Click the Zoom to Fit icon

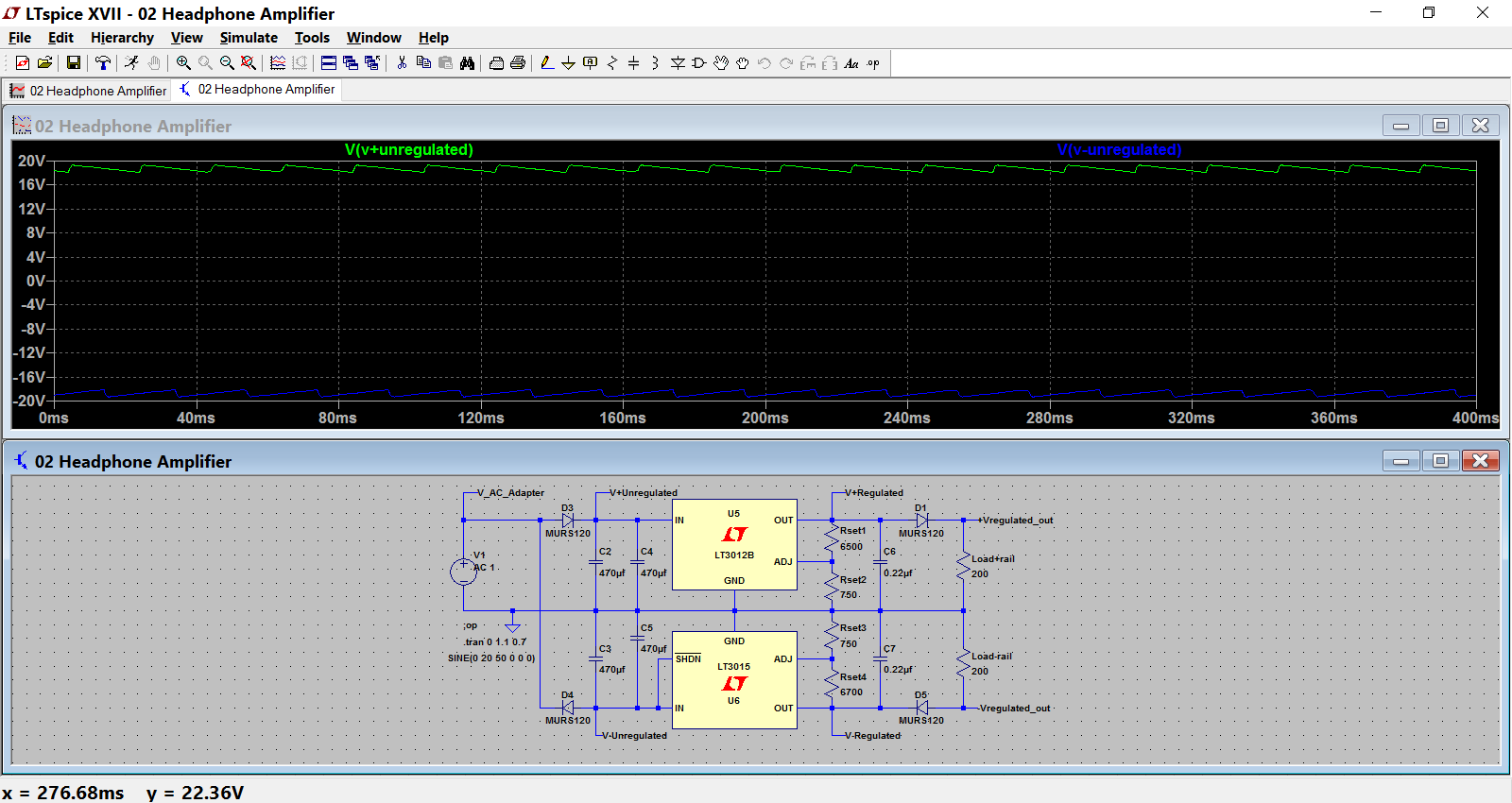tap(249, 63)
